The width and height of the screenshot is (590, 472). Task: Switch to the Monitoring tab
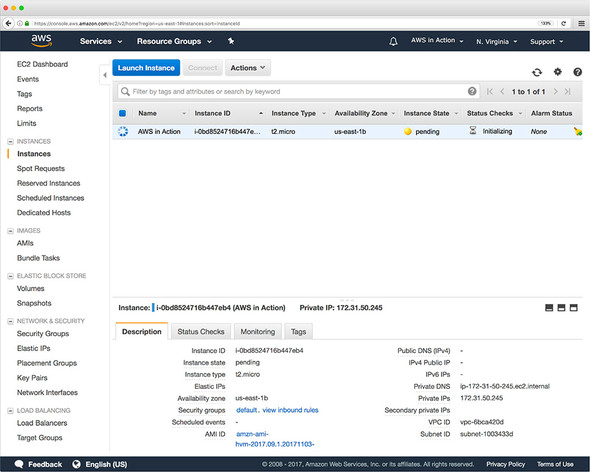pyautogui.click(x=258, y=332)
